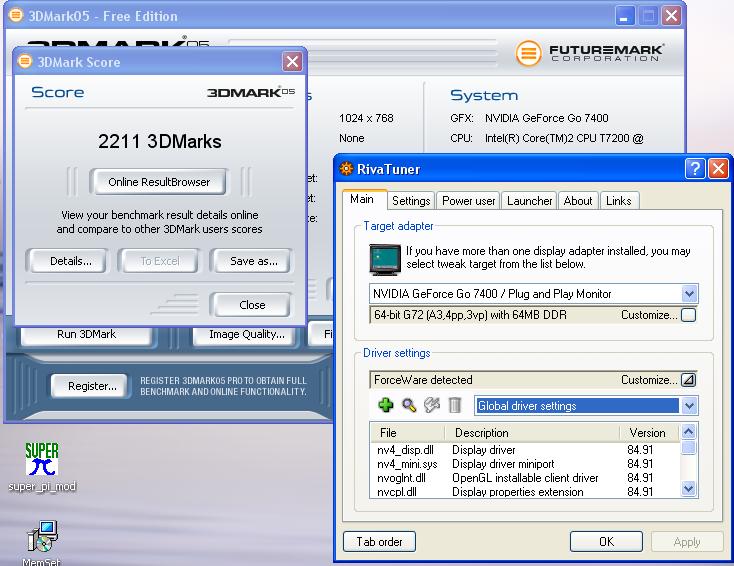This screenshot has height=566, width=734.
Task: Open the Launcher tab
Action: tap(529, 201)
